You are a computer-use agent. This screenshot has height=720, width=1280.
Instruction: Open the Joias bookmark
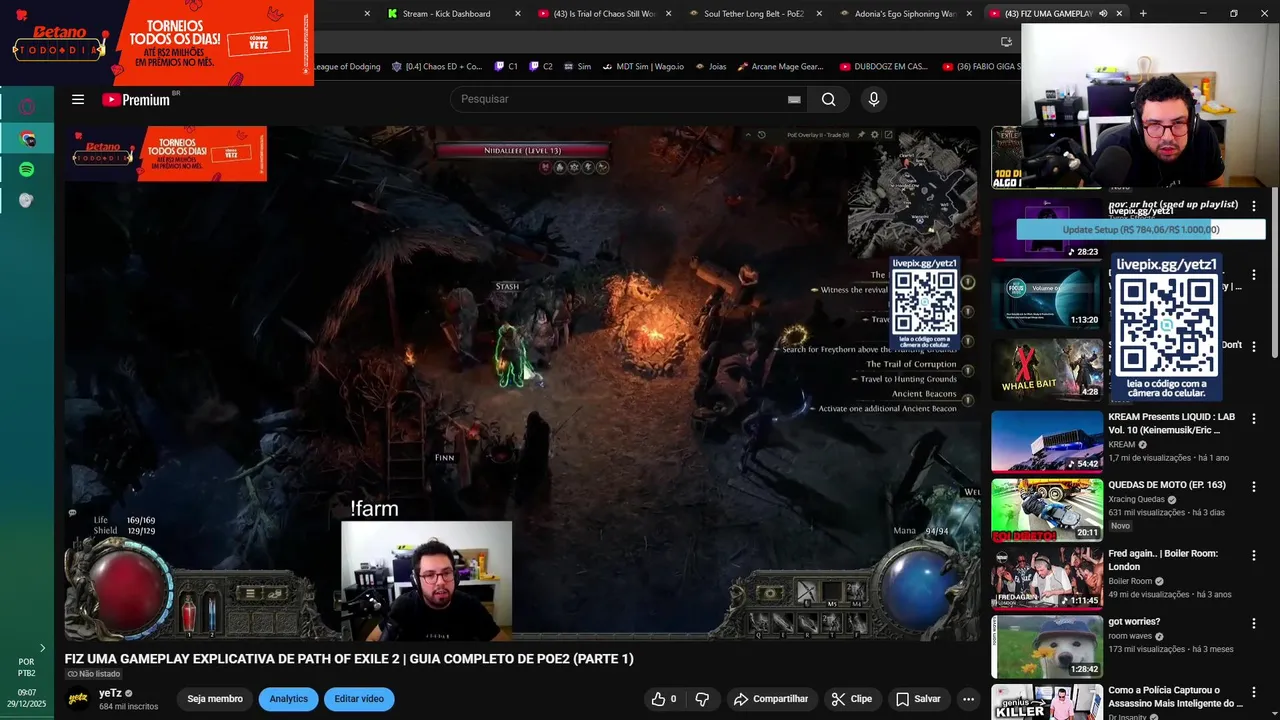[x=710, y=66]
